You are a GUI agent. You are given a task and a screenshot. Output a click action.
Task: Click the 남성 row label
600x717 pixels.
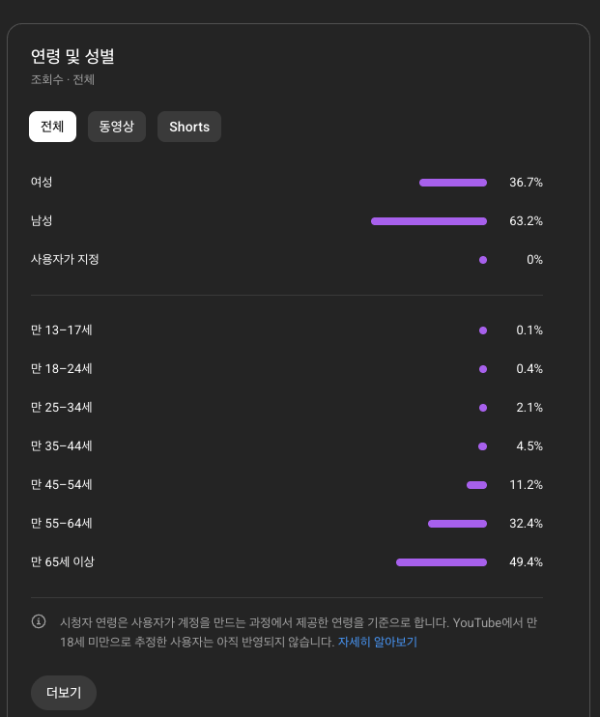point(42,221)
